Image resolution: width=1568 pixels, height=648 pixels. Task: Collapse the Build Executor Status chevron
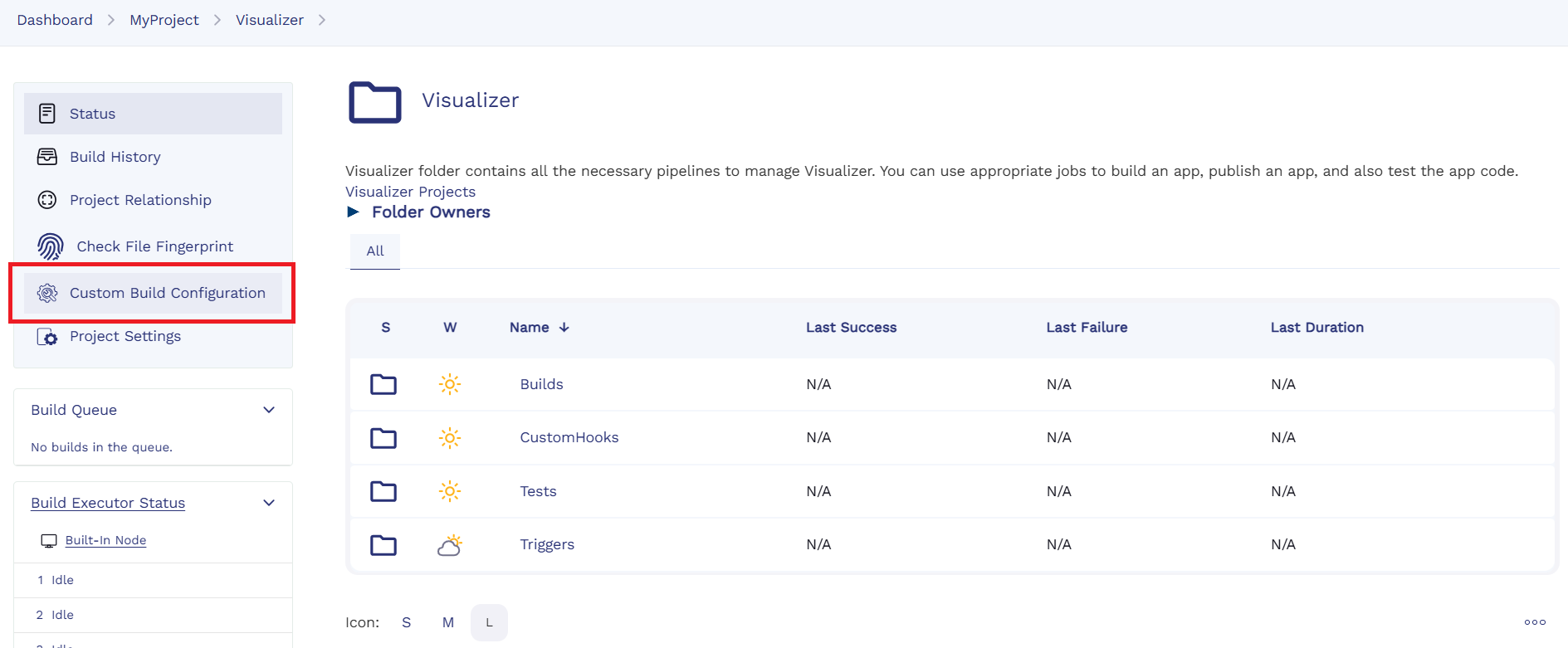[x=269, y=503]
